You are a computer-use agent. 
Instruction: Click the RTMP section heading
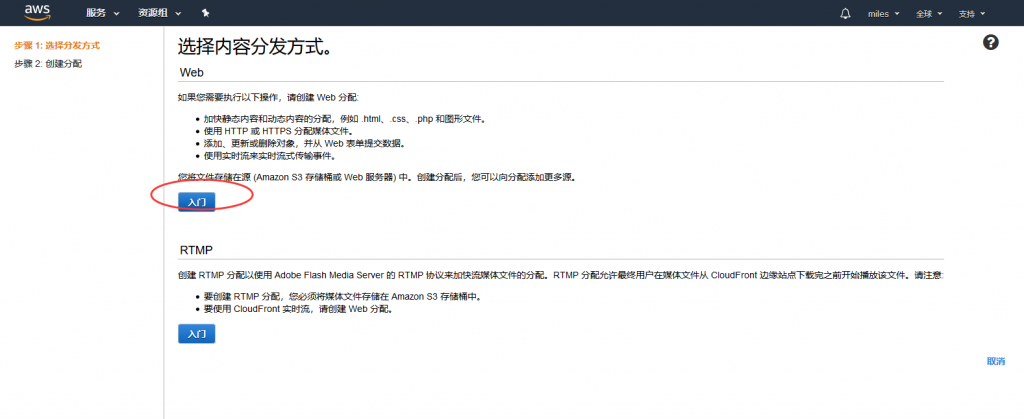196,251
